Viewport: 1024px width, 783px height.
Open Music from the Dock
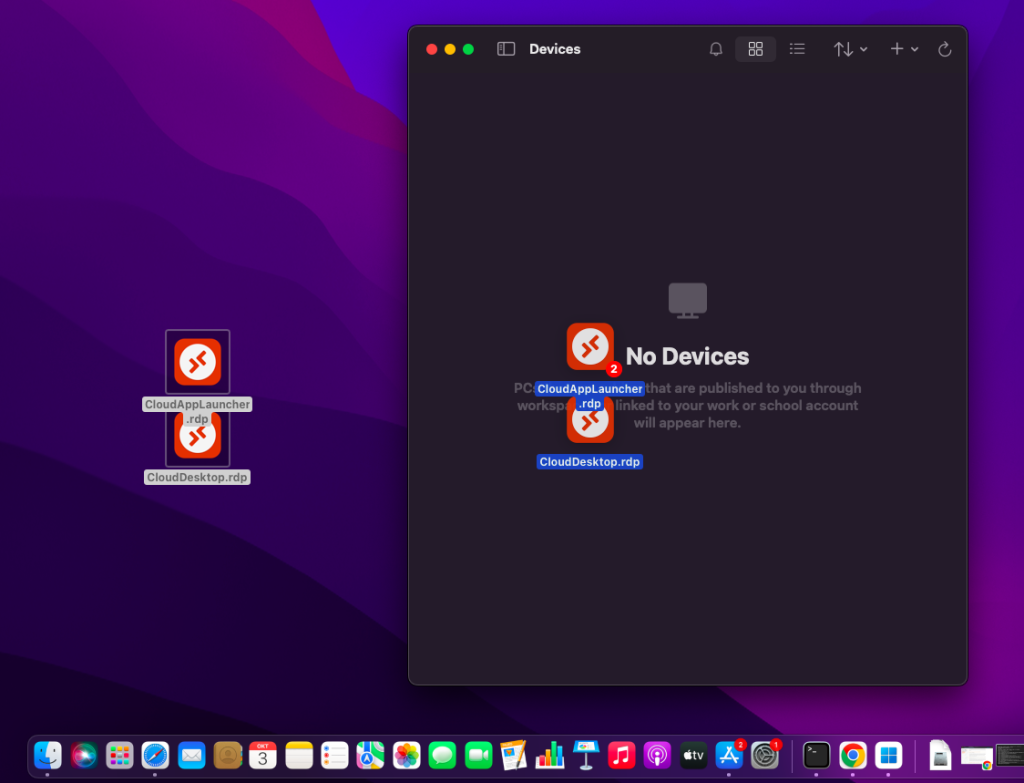click(621, 756)
